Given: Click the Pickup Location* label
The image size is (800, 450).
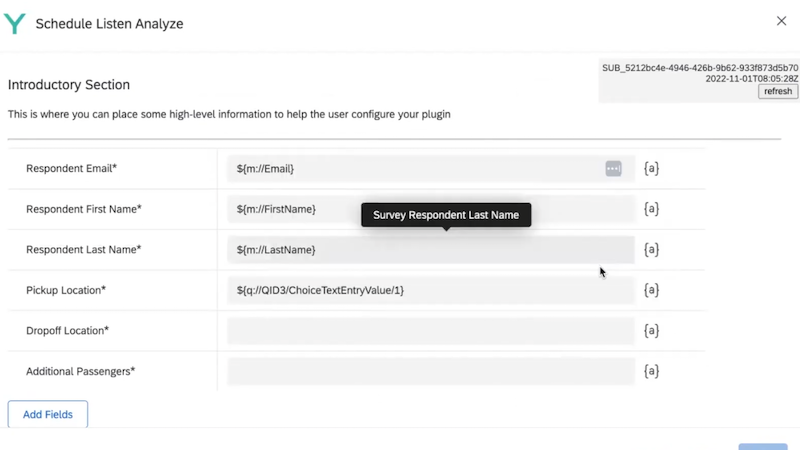Looking at the screenshot, I should (x=66, y=290).
